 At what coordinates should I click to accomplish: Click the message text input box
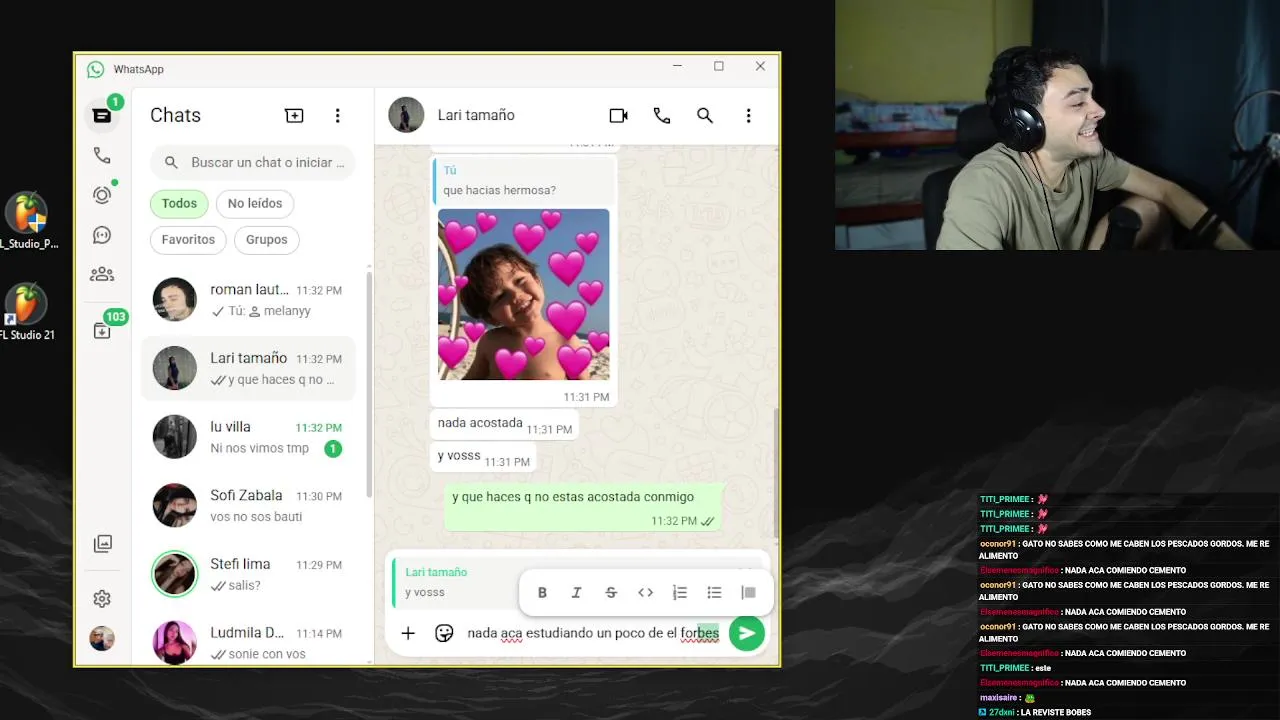593,633
